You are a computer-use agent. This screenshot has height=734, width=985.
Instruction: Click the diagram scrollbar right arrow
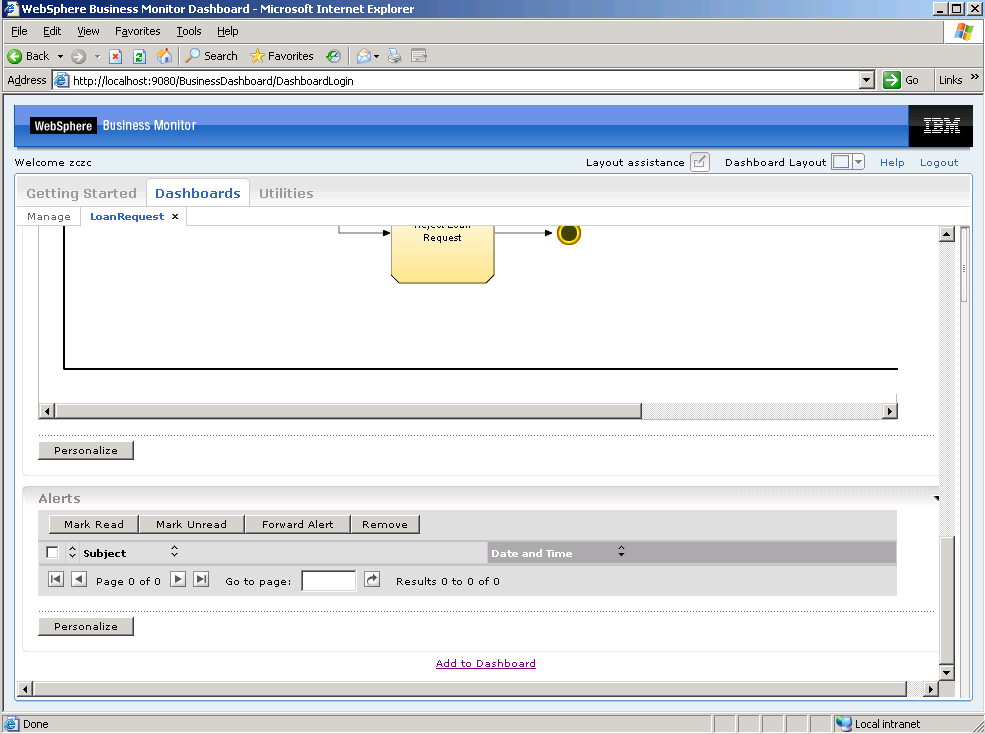[x=889, y=411]
